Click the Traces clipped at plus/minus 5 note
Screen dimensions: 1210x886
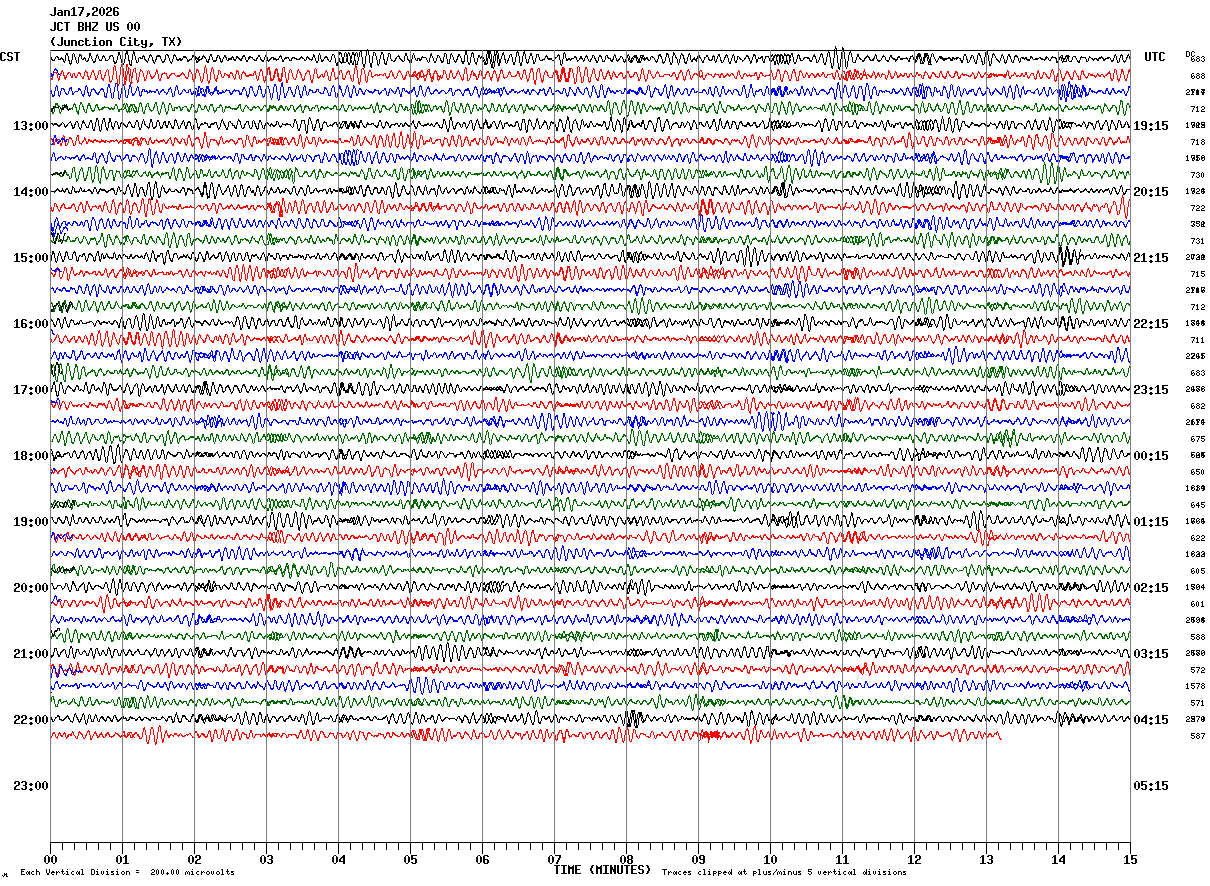[x=784, y=873]
